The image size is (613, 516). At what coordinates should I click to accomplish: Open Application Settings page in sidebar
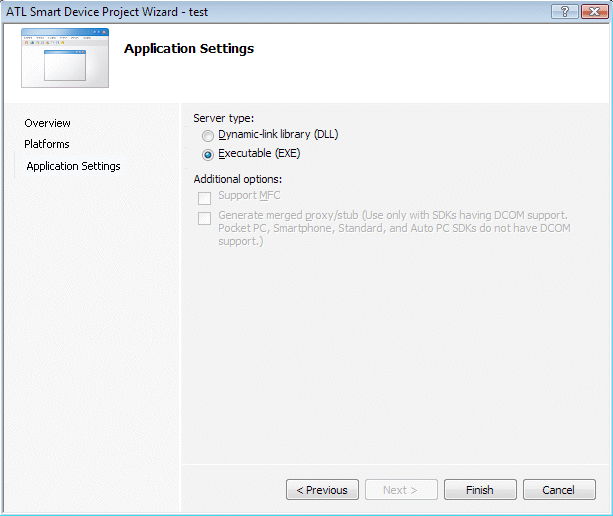(x=73, y=166)
